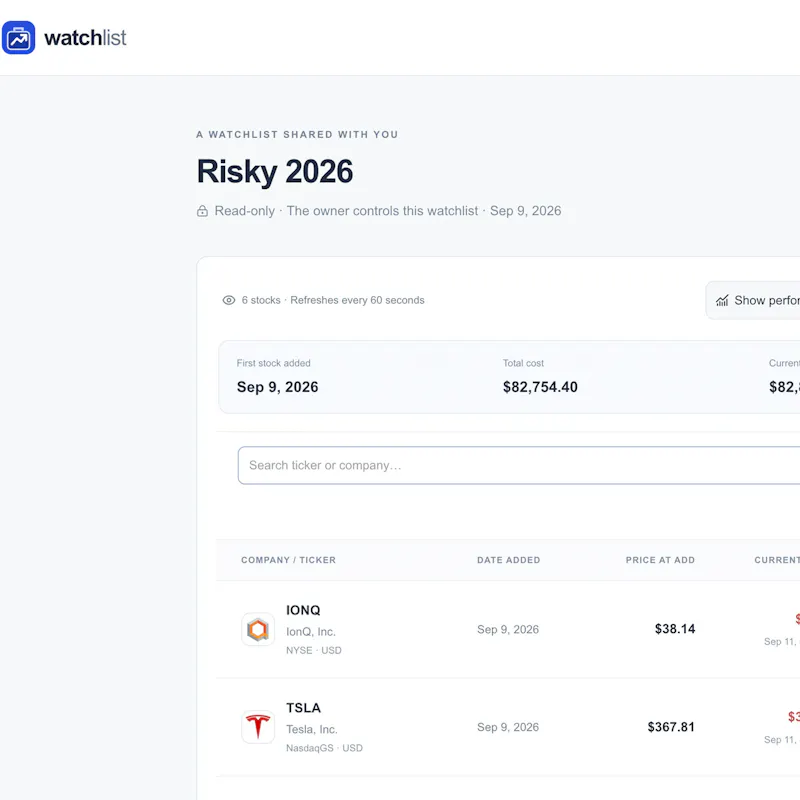This screenshot has width=800, height=800.
Task: Click the Date Added column header
Action: 508,560
